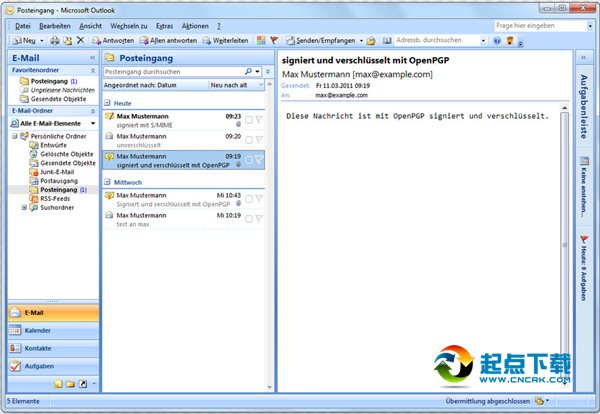Collapse the Favoritenordner section
This screenshot has height=414, width=600.
[x=93, y=70]
